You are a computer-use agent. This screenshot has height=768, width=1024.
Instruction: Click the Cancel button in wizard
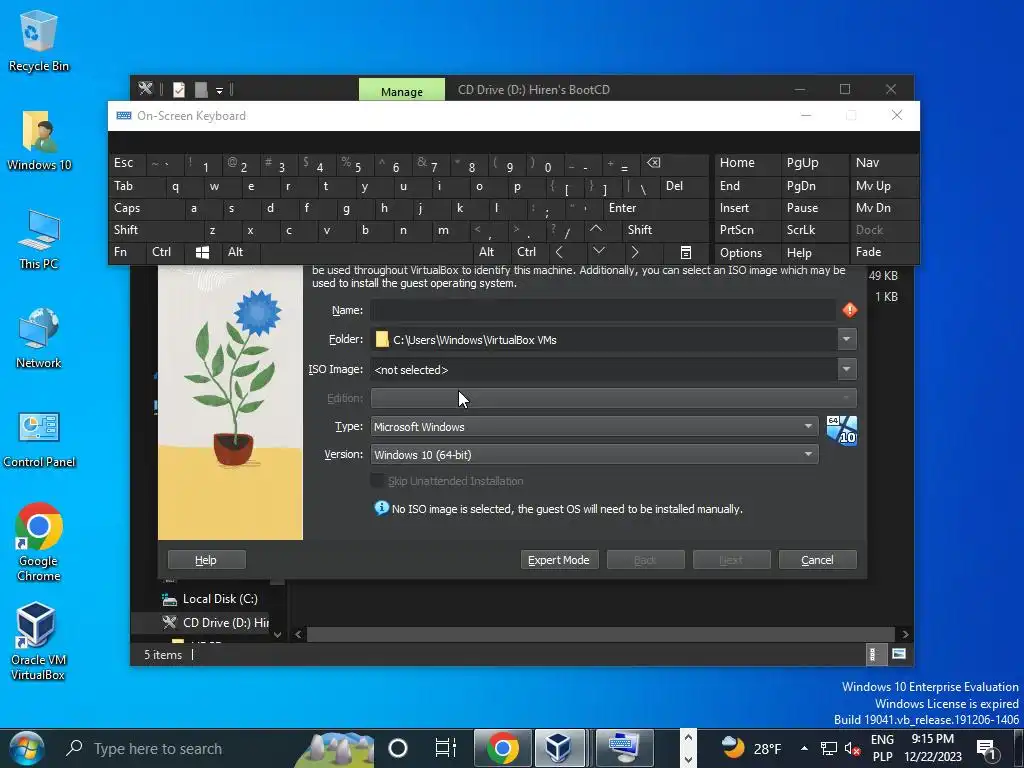tap(818, 560)
